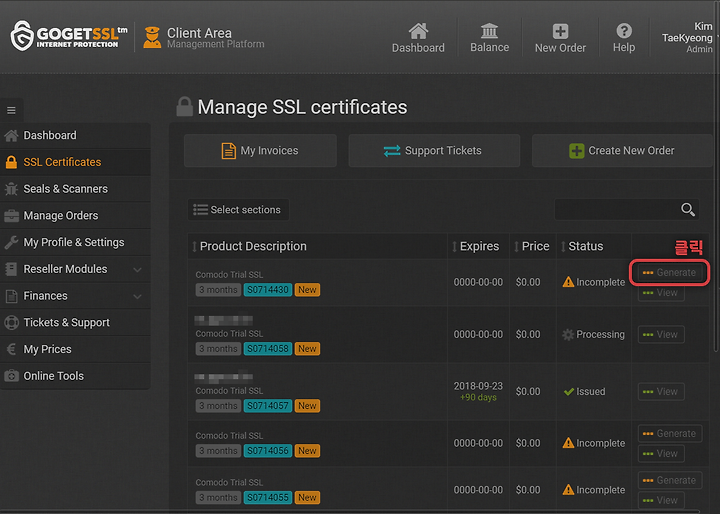Click order ID badge S0714056

pyautogui.click(x=268, y=451)
